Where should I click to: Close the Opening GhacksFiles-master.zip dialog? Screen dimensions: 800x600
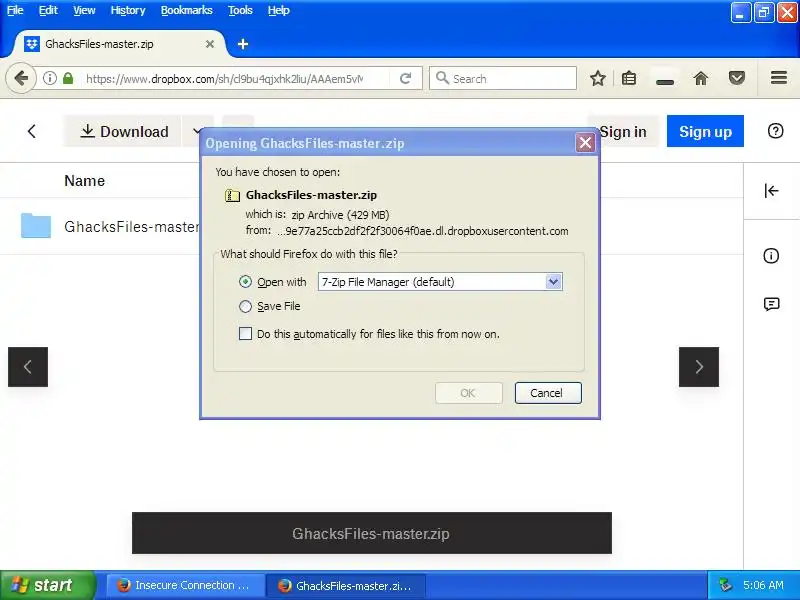[x=585, y=143]
